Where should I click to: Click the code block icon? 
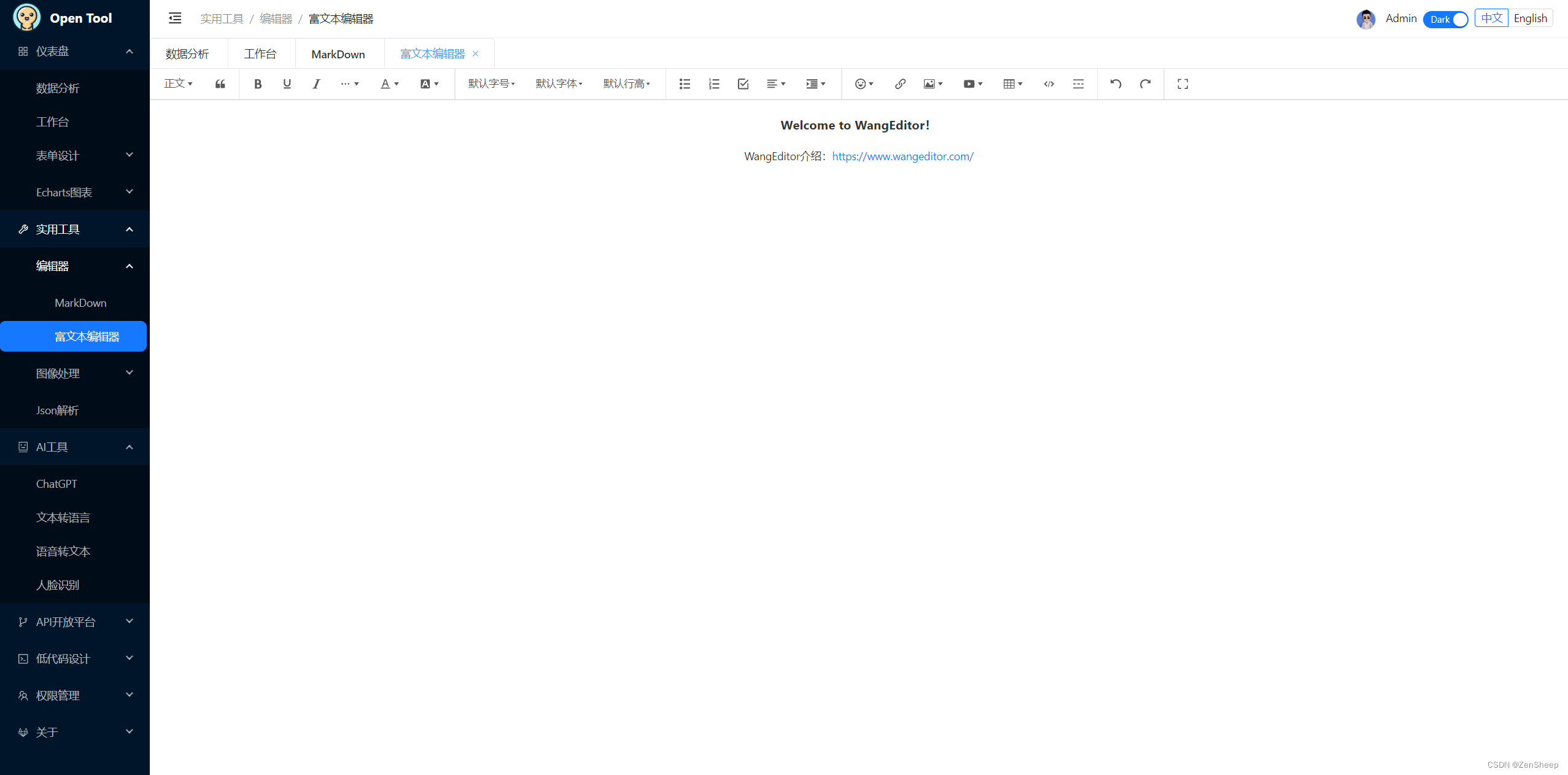tap(1049, 84)
